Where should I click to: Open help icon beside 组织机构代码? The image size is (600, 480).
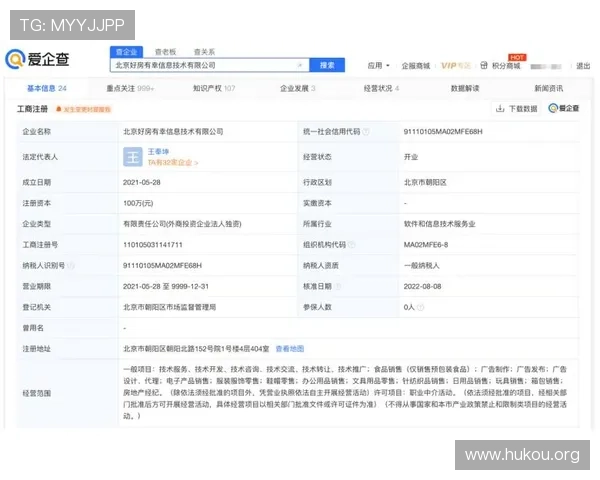point(351,245)
